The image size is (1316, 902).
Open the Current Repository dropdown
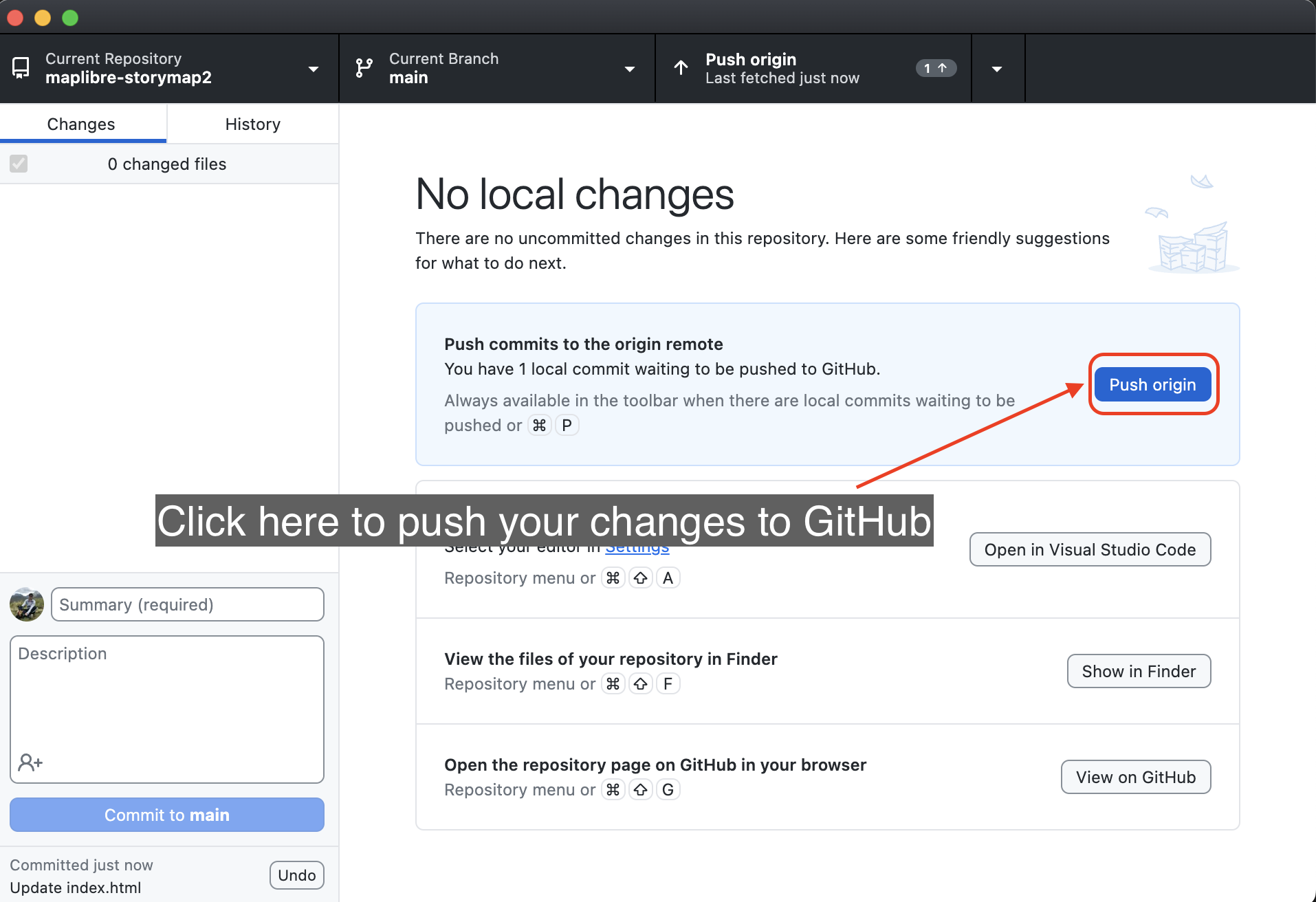pyautogui.click(x=314, y=69)
